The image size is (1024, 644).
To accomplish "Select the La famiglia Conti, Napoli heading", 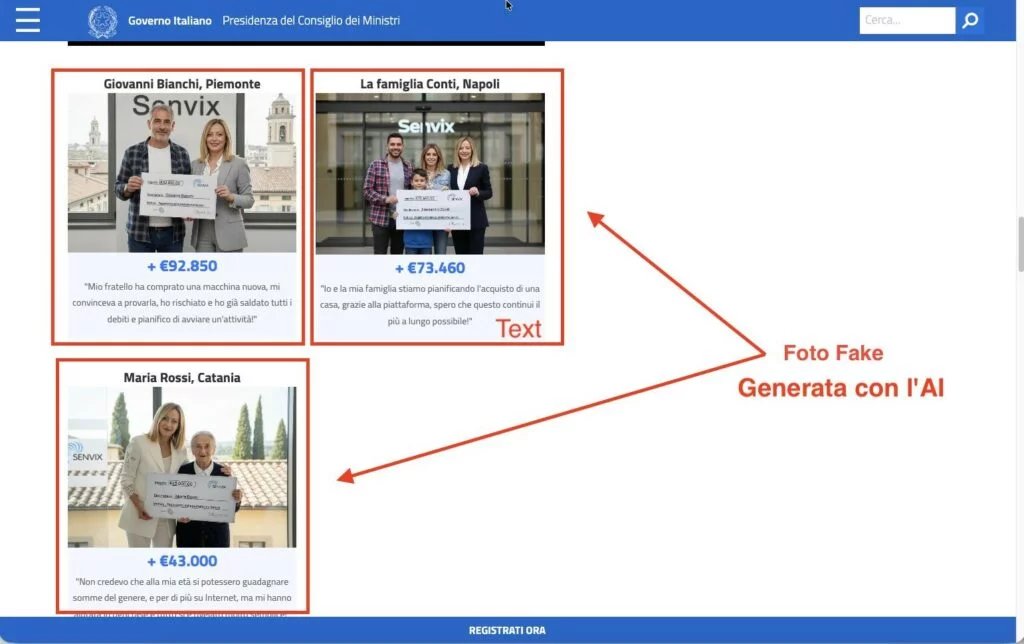I will click(430, 84).
